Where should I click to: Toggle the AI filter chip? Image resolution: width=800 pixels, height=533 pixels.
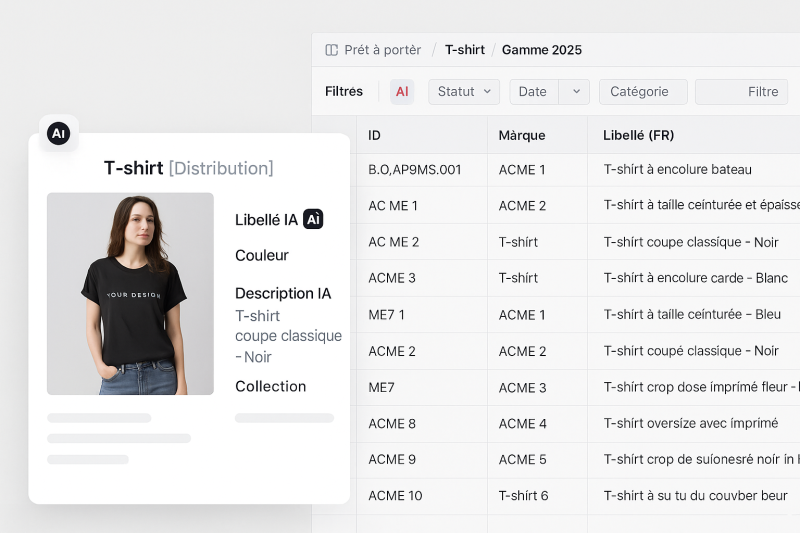pos(402,92)
